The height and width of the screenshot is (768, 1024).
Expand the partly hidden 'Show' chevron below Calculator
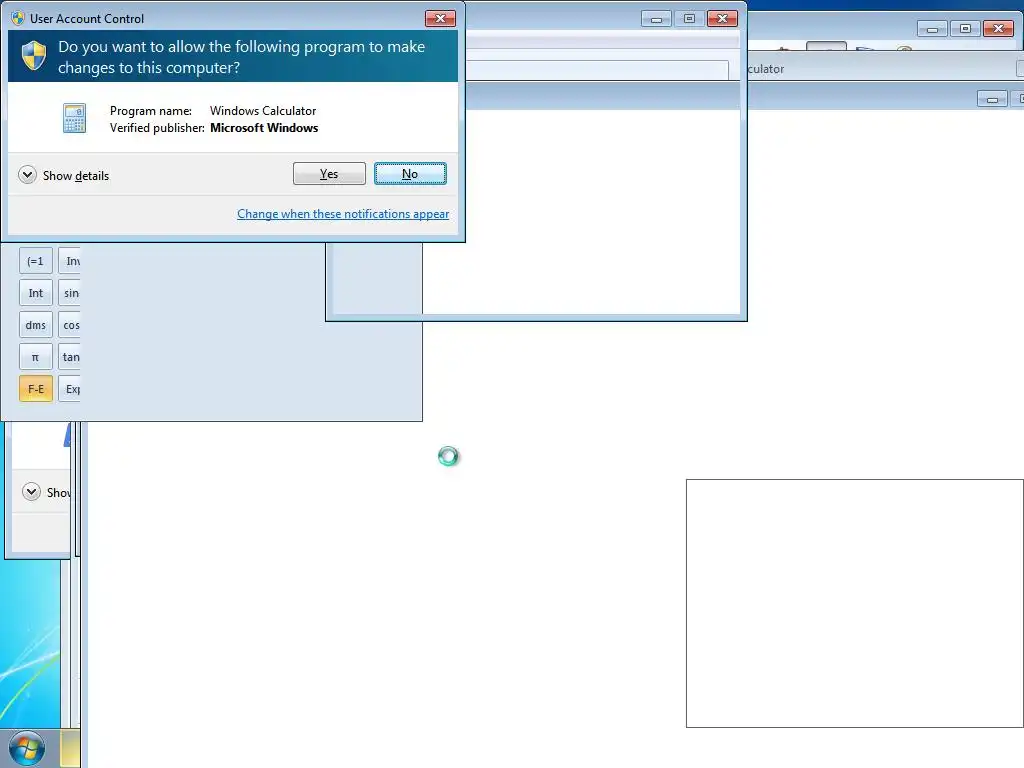(x=31, y=491)
